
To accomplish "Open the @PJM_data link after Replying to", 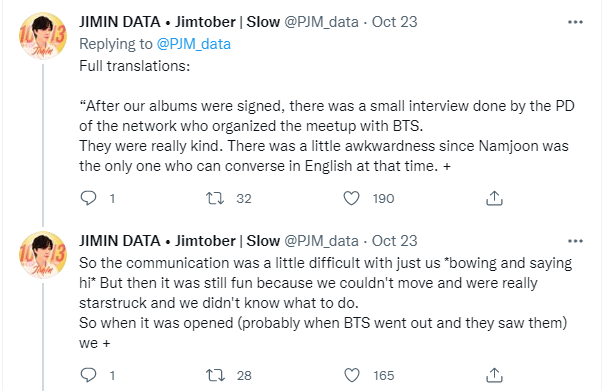I will (x=193, y=44).
